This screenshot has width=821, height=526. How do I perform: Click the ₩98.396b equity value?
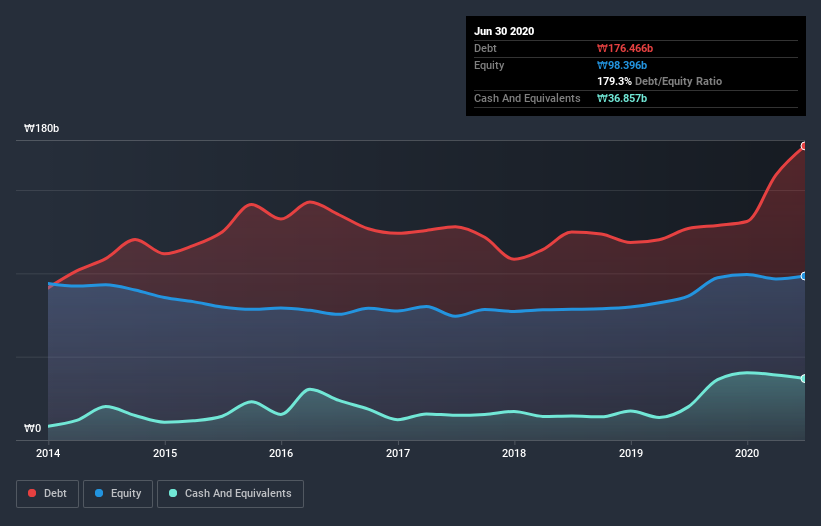click(622, 65)
